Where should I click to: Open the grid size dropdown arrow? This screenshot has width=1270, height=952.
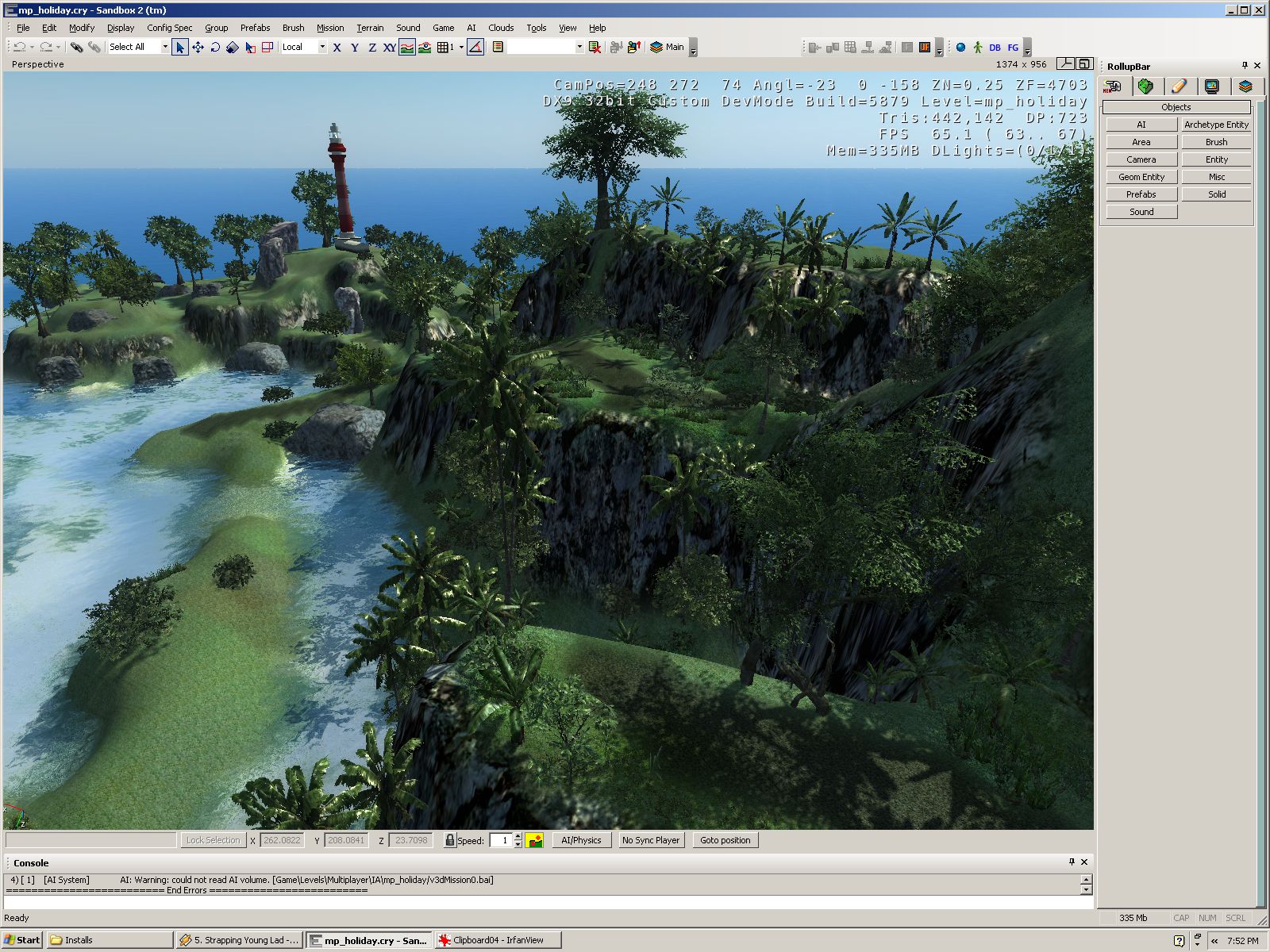tap(461, 48)
